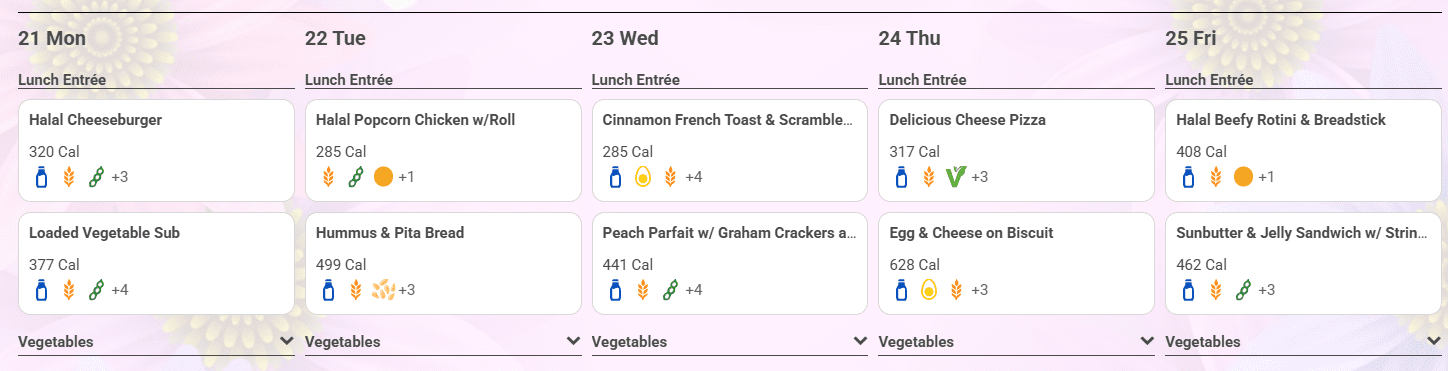Viewport: 1448px width, 371px height.
Task: Click the egg allergen icon on Cinnamon French Toast
Action: [x=643, y=177]
